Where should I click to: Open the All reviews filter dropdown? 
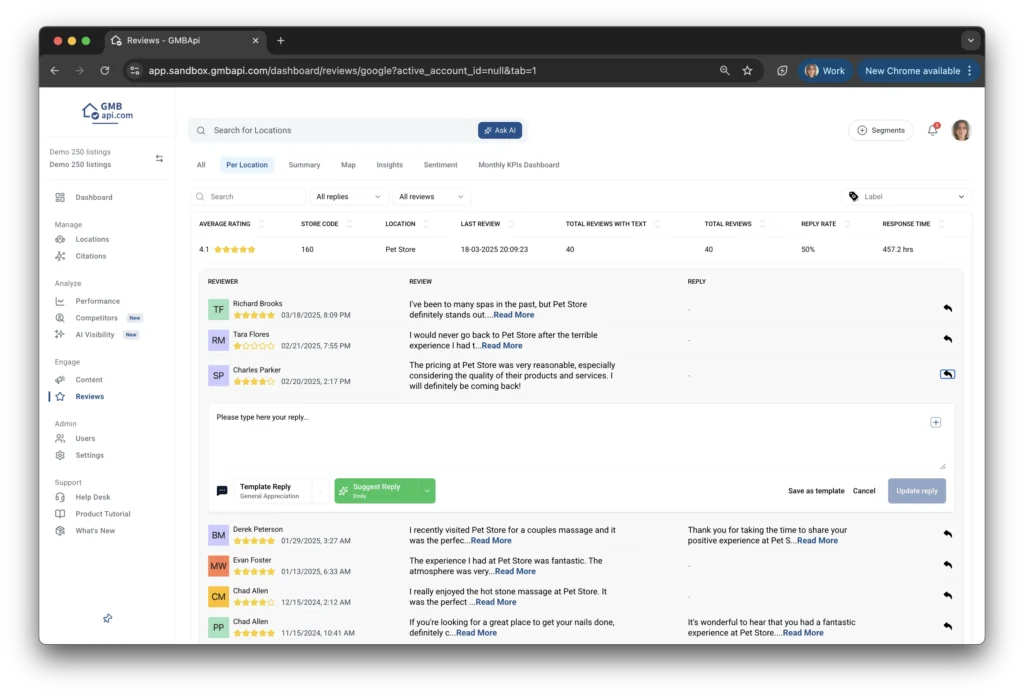coord(430,197)
